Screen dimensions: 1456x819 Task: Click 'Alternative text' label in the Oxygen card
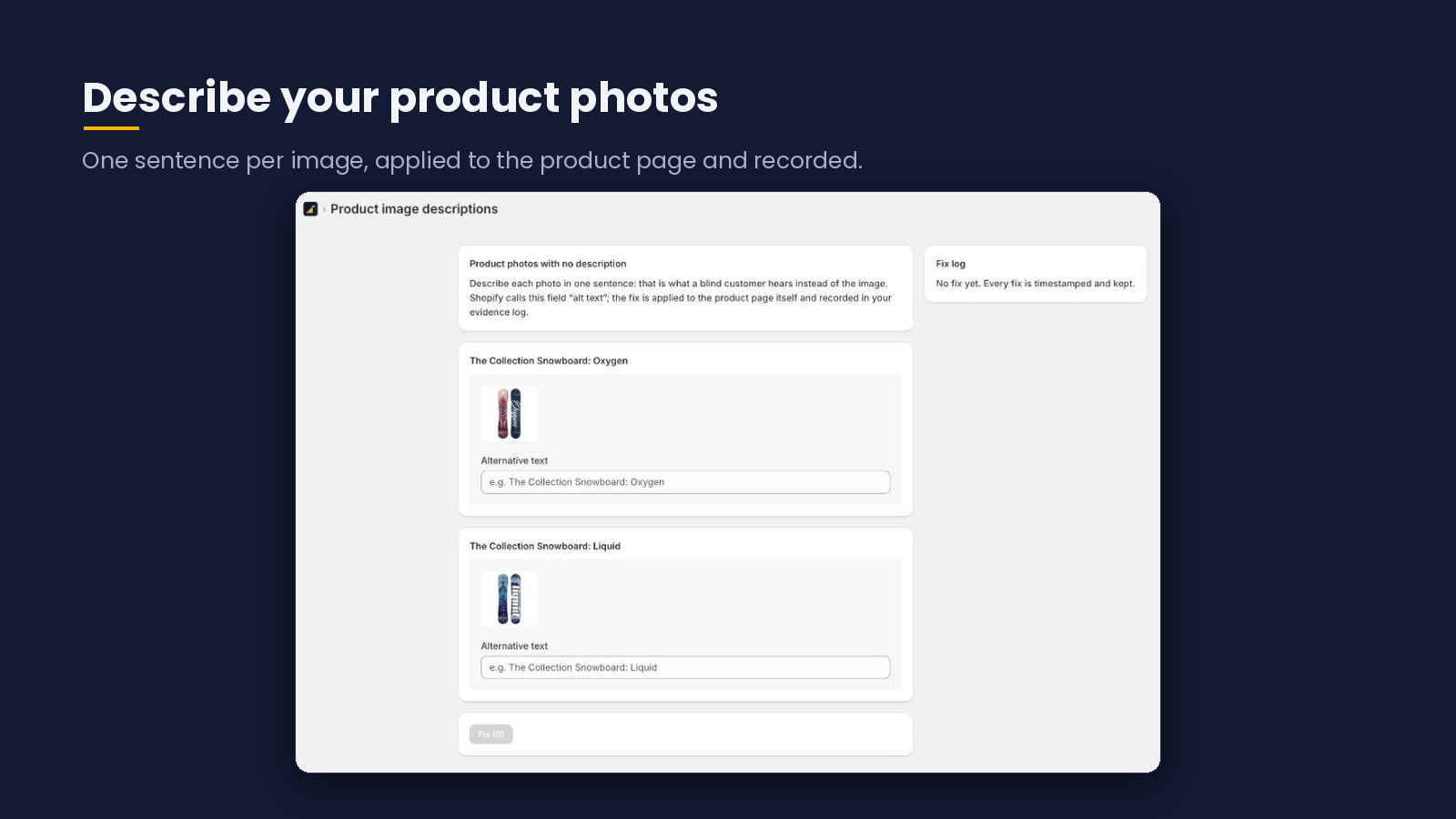pos(514,461)
